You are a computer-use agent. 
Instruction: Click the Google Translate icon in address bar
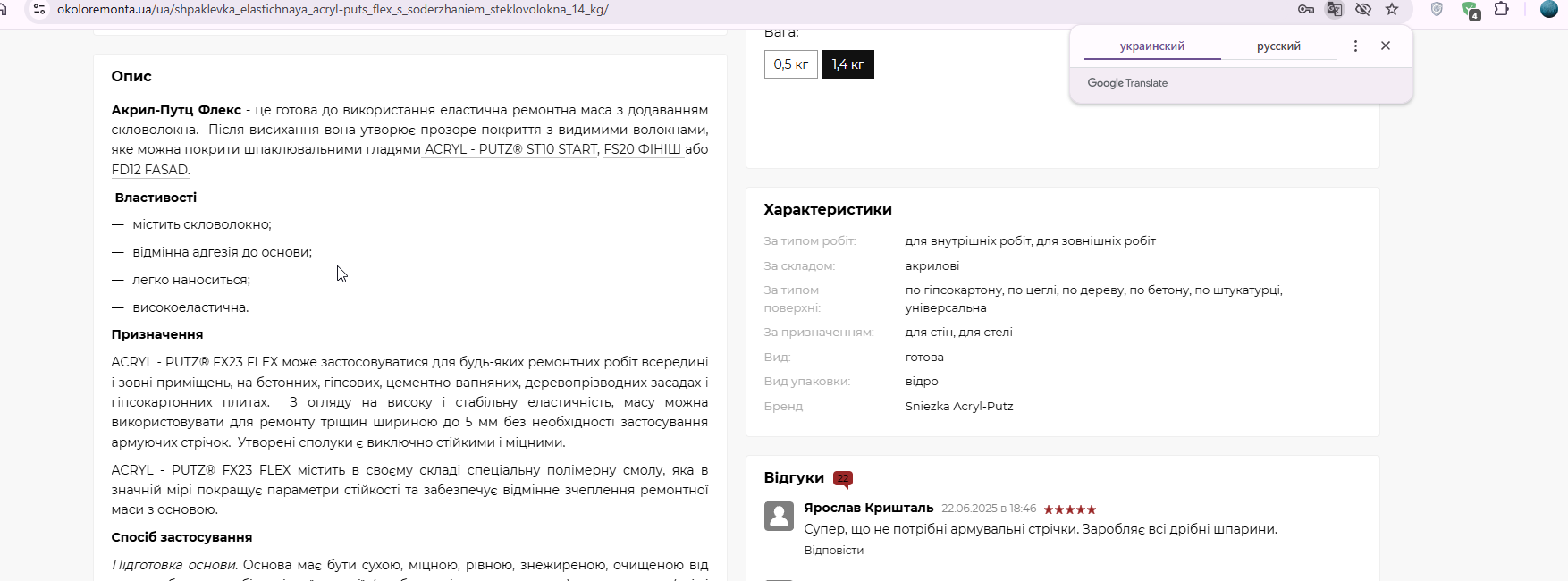coord(1334,9)
